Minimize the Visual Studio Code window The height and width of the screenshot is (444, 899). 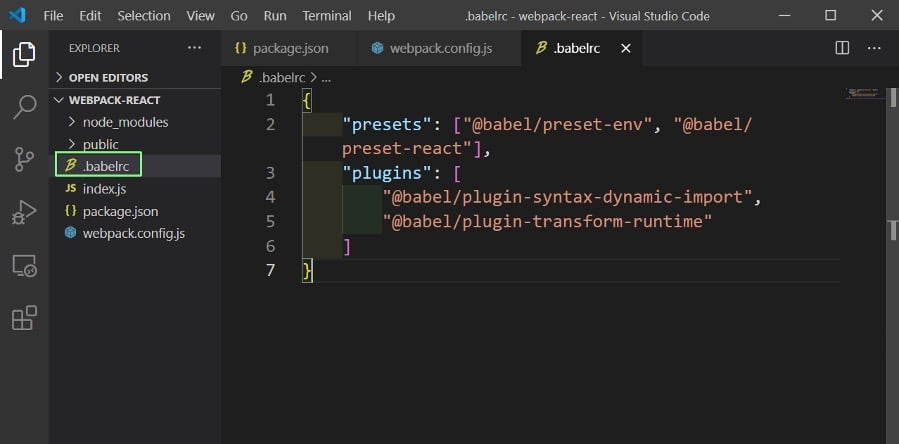(x=784, y=15)
